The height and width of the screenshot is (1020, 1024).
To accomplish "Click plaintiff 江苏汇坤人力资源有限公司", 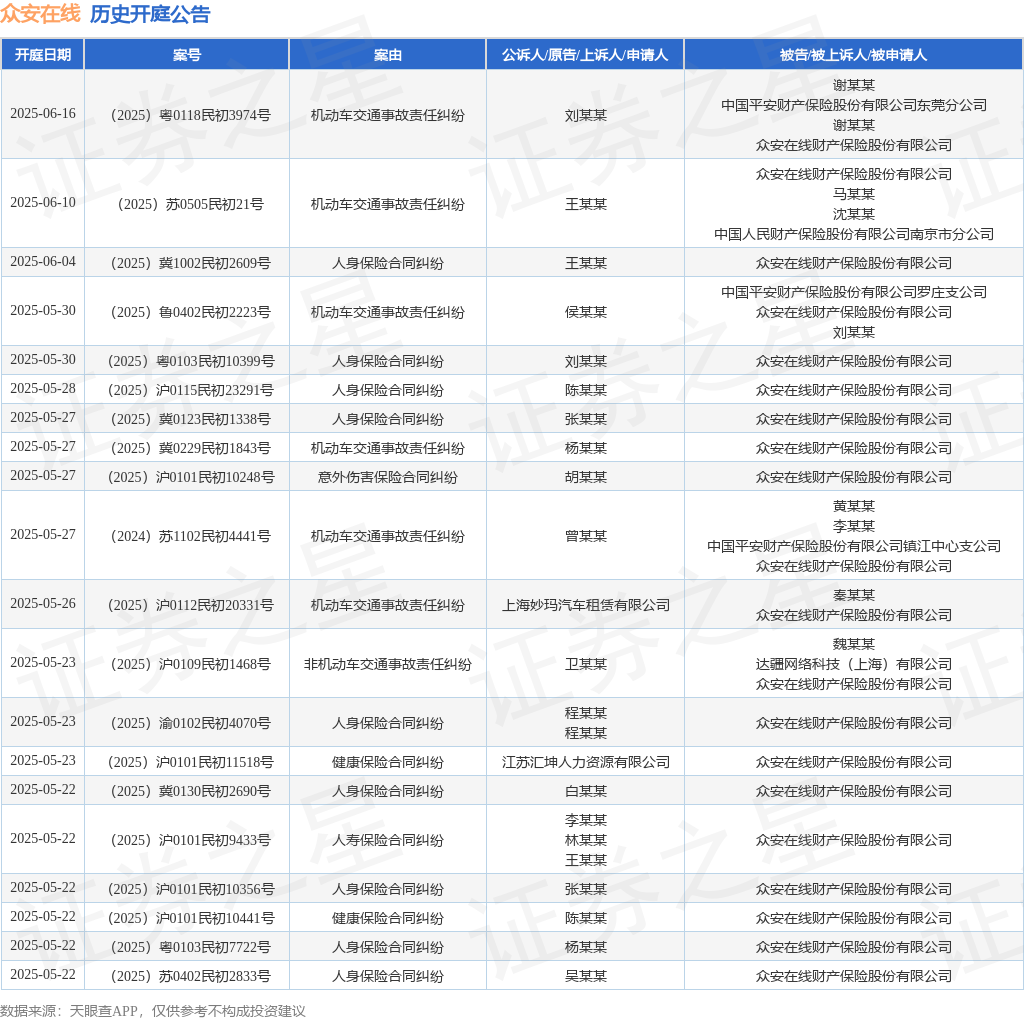I will pyautogui.click(x=586, y=762).
